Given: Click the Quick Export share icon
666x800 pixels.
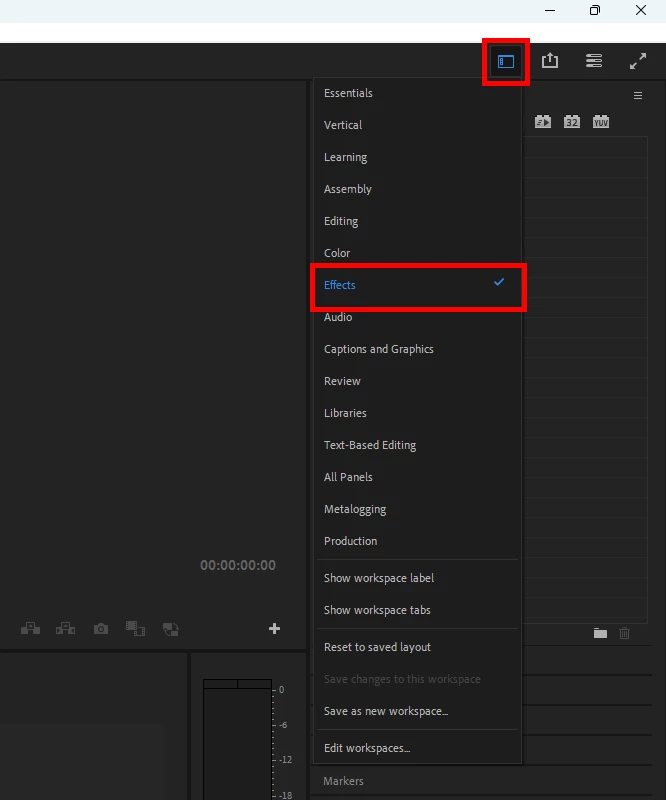Looking at the screenshot, I should pos(550,61).
